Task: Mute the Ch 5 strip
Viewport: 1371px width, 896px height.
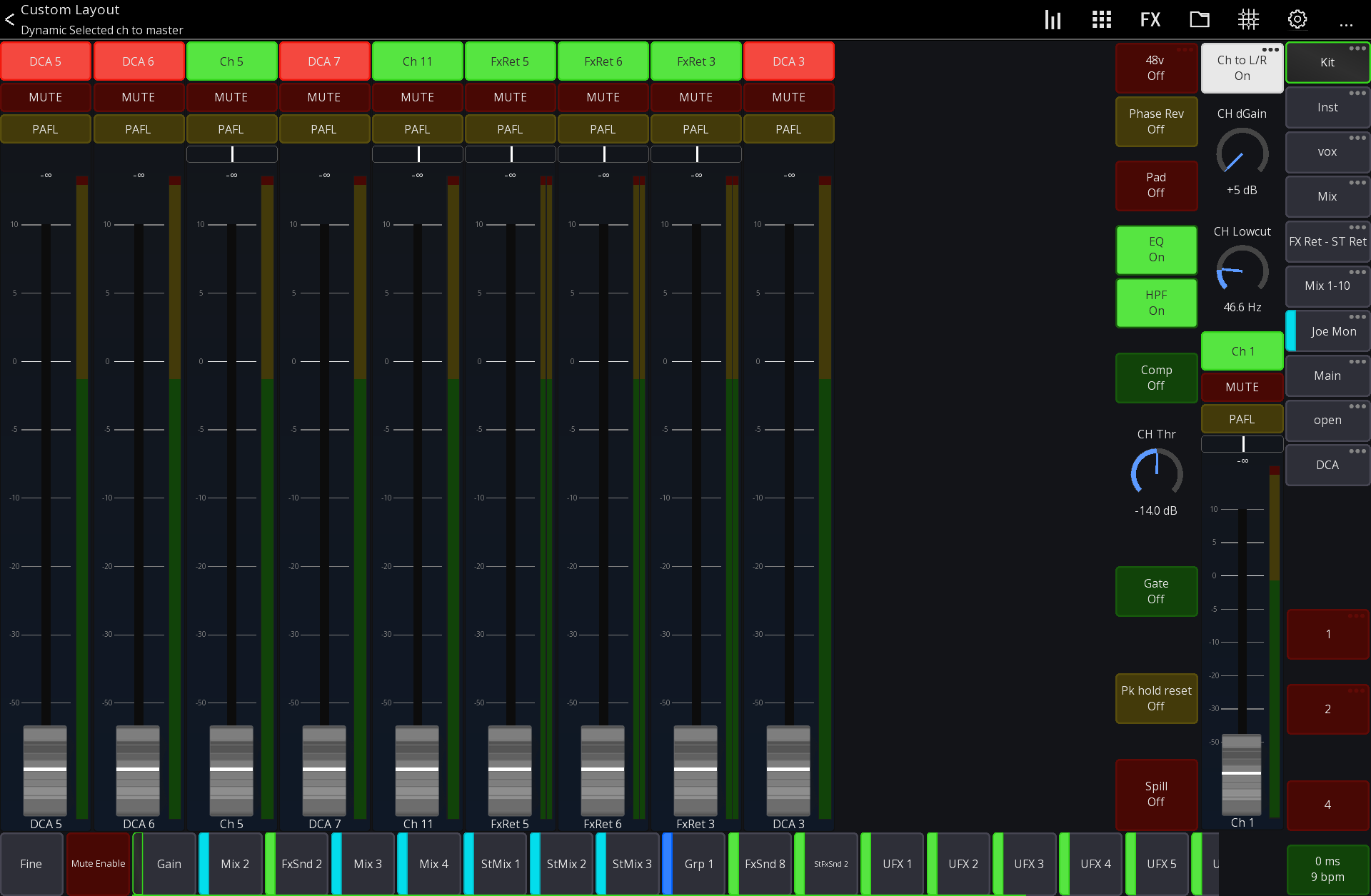Action: (x=231, y=97)
